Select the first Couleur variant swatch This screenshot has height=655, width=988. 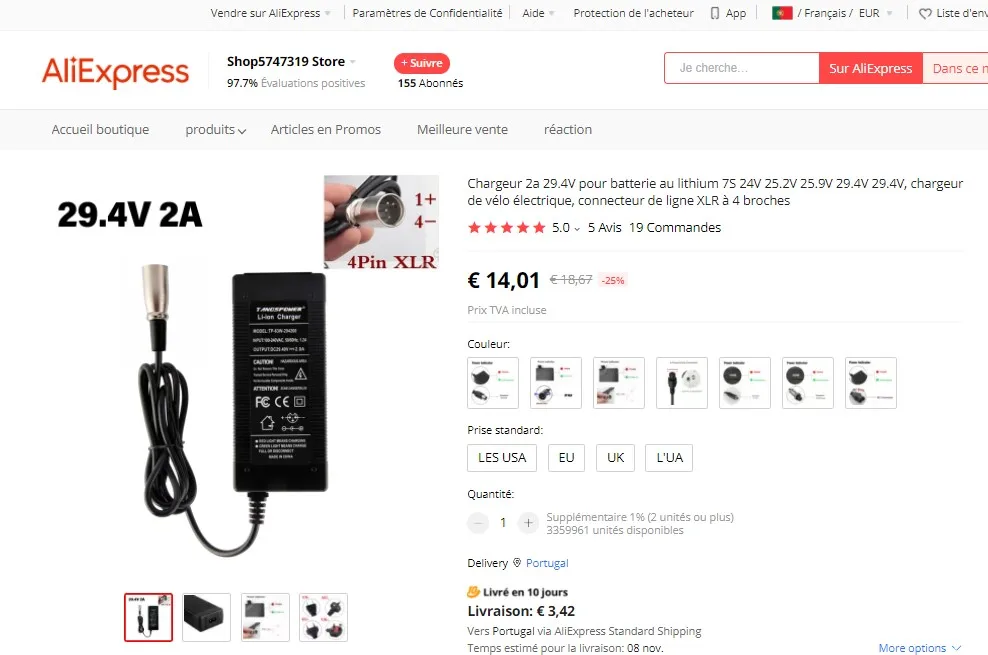click(493, 383)
